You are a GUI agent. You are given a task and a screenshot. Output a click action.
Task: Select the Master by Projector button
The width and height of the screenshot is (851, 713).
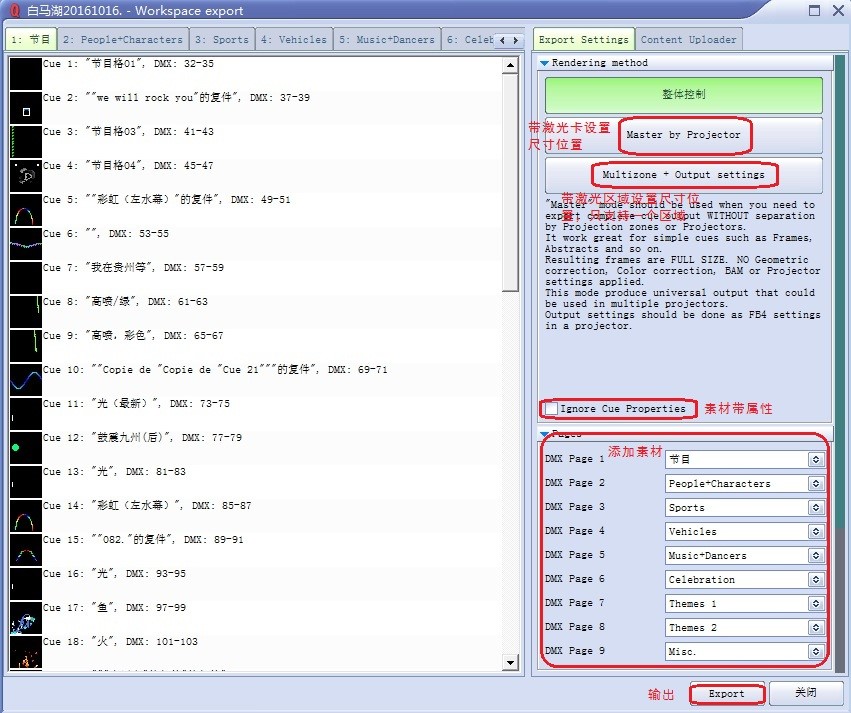684,135
